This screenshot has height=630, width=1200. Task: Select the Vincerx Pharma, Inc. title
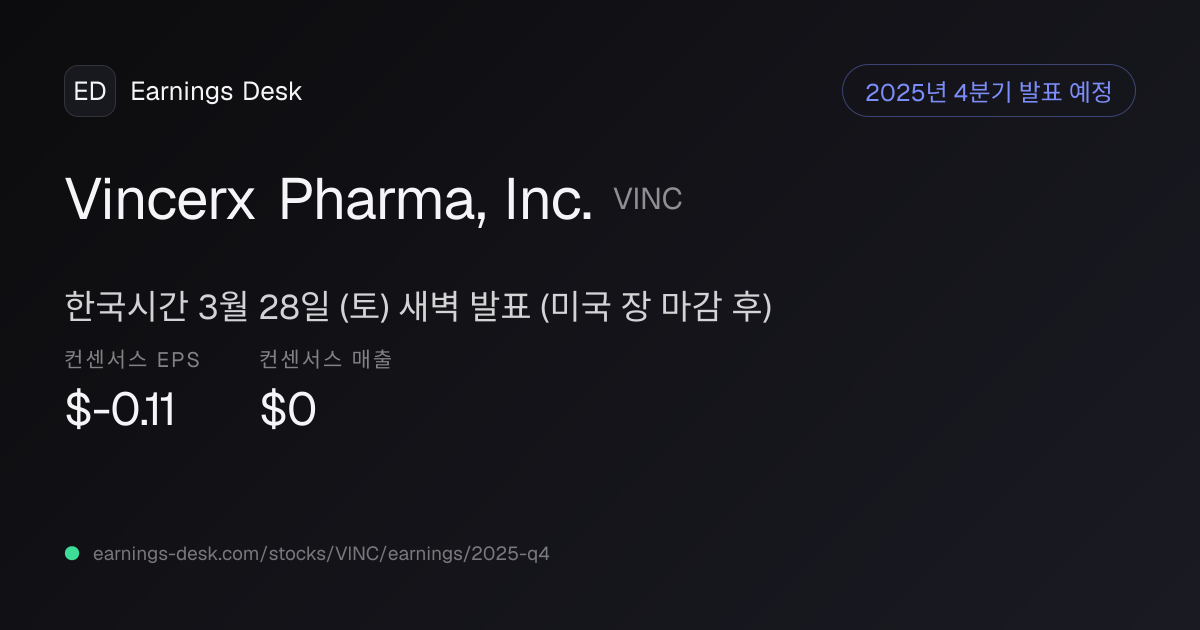point(329,199)
